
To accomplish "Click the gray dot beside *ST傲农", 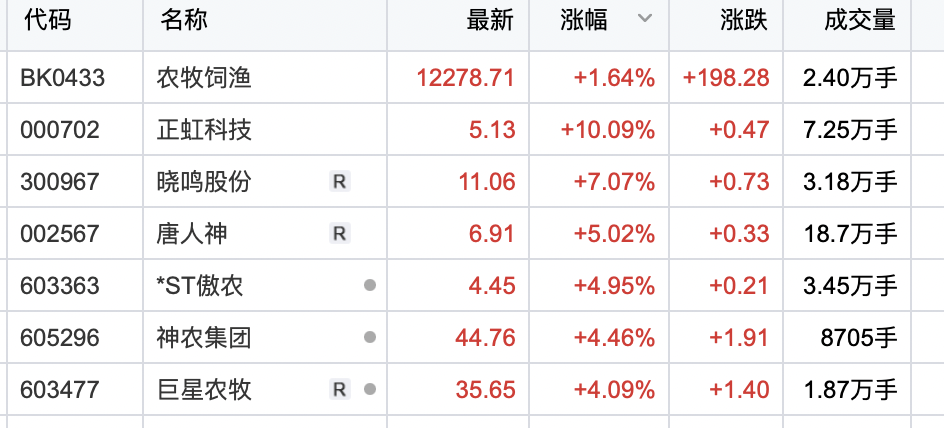I will (x=370, y=286).
